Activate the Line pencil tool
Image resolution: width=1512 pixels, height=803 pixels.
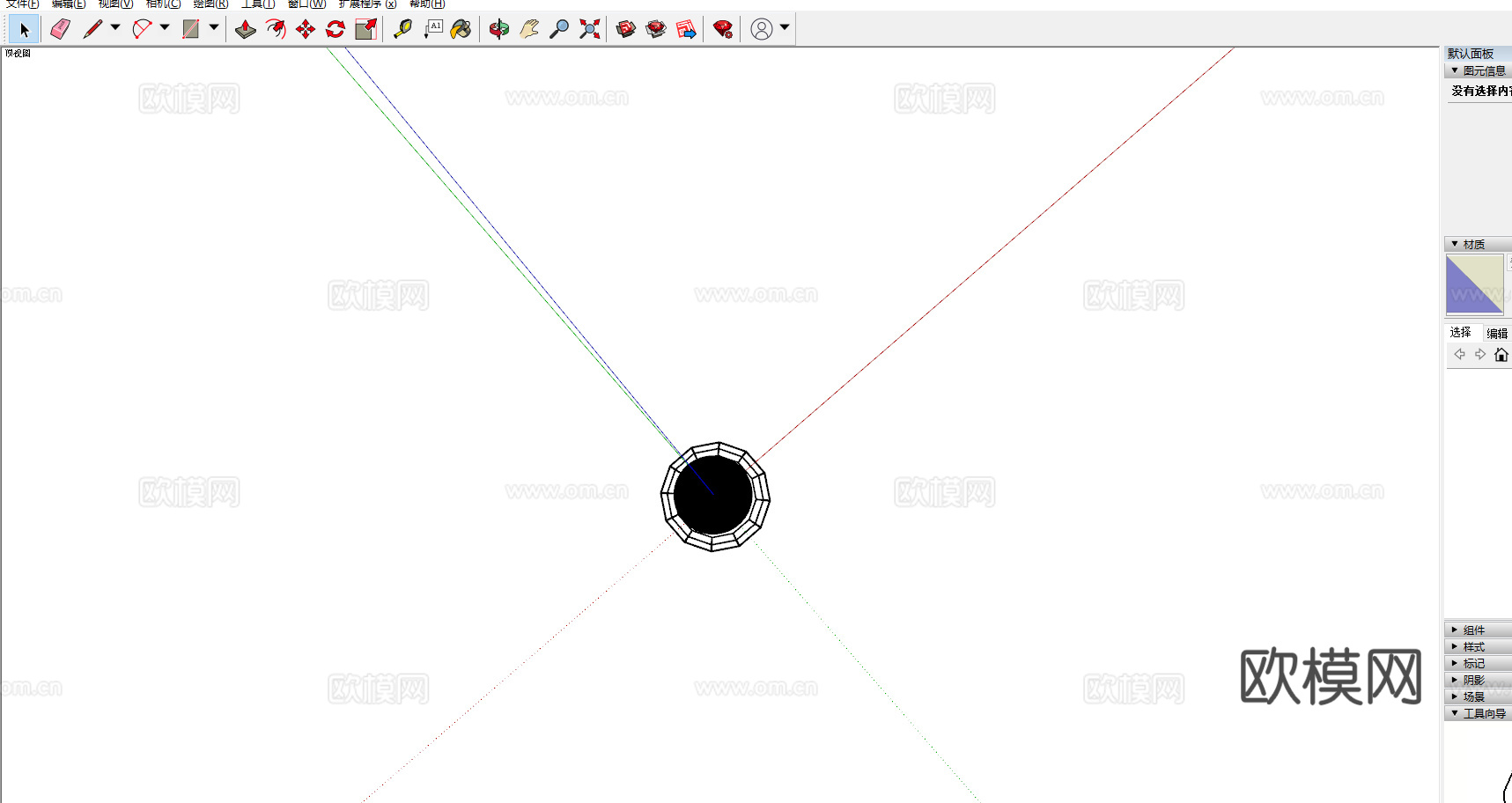tap(92, 29)
